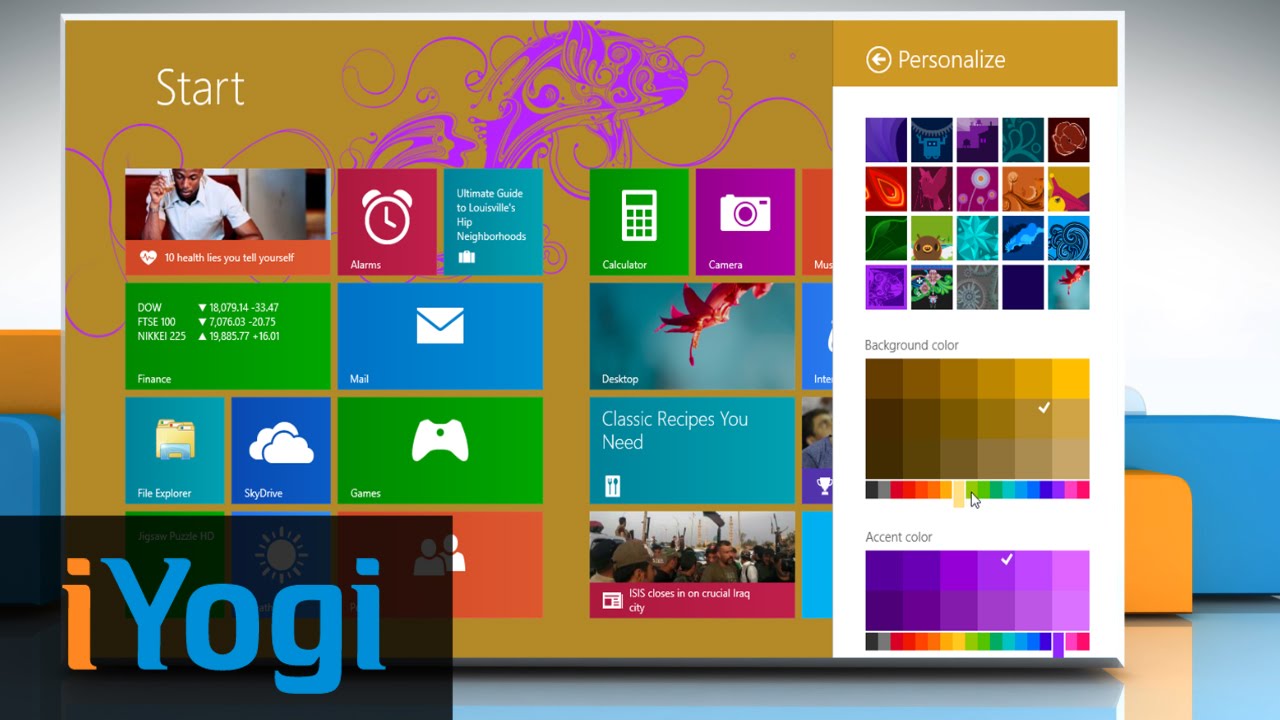
Task: Select the blue spiral waves thumbnail
Action: tap(1069, 238)
